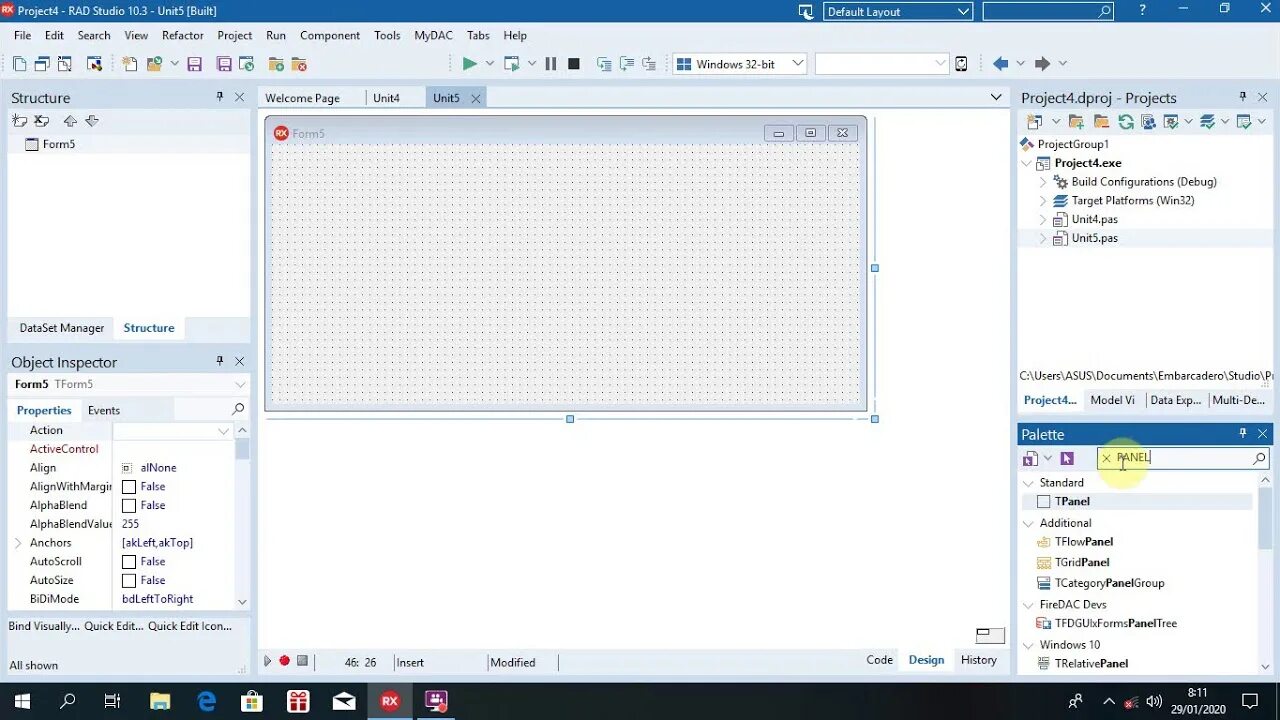Click the Move Up arrow in Structure

(x=70, y=121)
